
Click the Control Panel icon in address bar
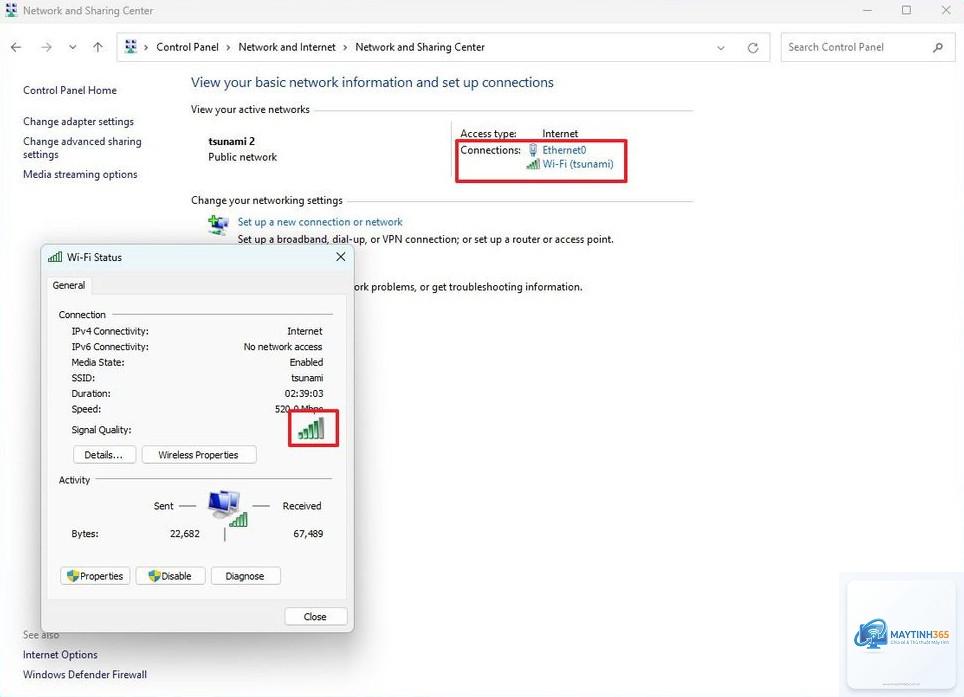pos(130,47)
